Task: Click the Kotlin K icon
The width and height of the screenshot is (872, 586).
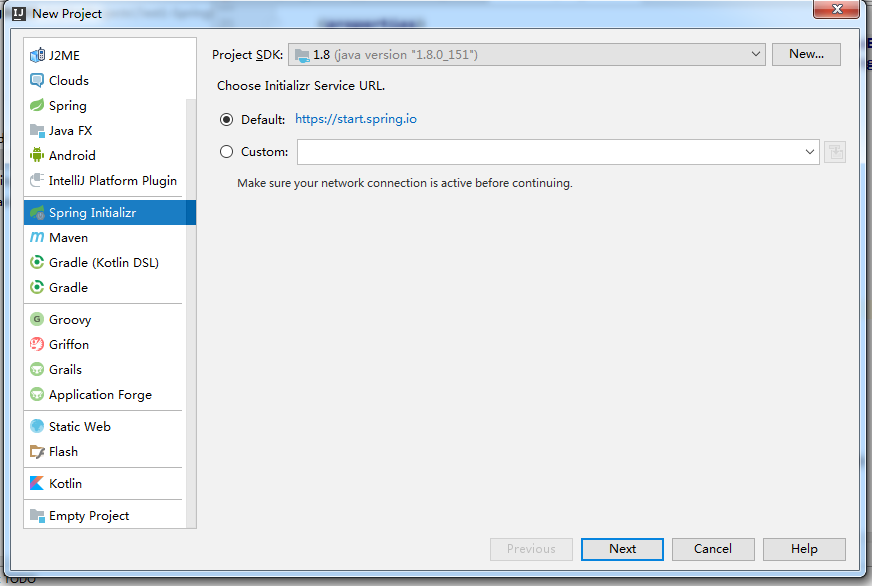Action: [37, 483]
